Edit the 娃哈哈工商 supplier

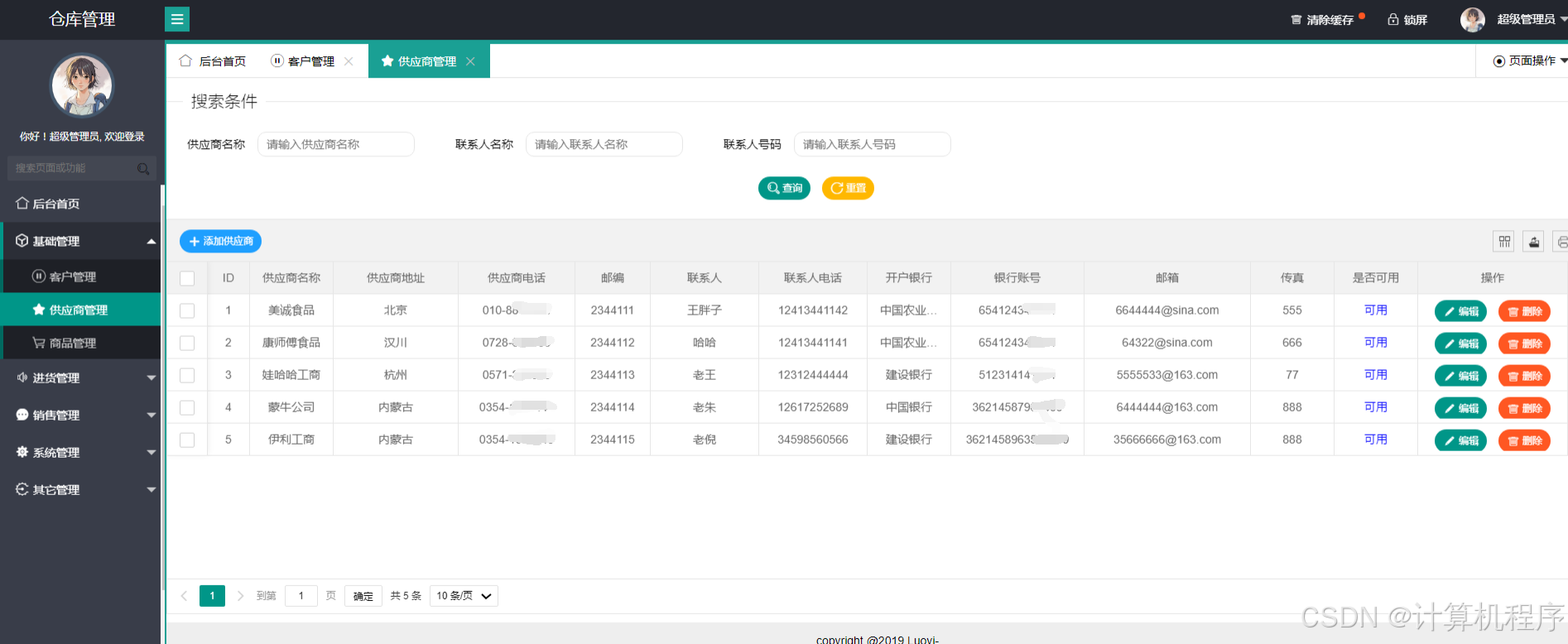pos(1460,376)
